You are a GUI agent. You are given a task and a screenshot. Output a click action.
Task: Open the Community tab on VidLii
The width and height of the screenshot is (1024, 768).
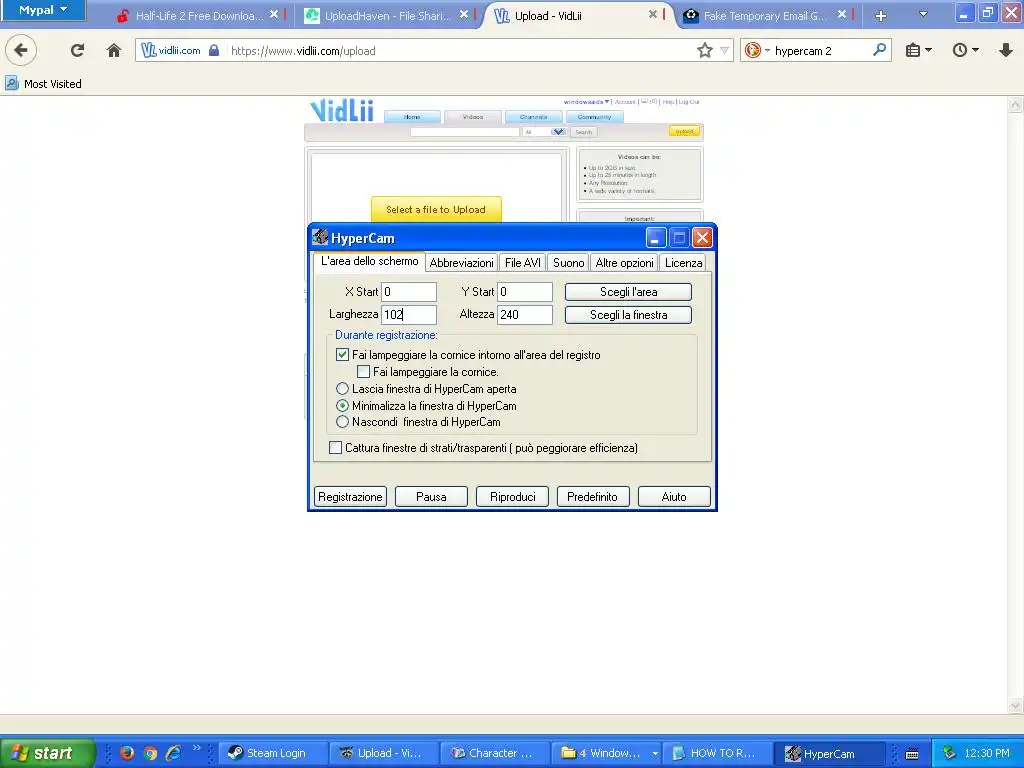tap(594, 117)
